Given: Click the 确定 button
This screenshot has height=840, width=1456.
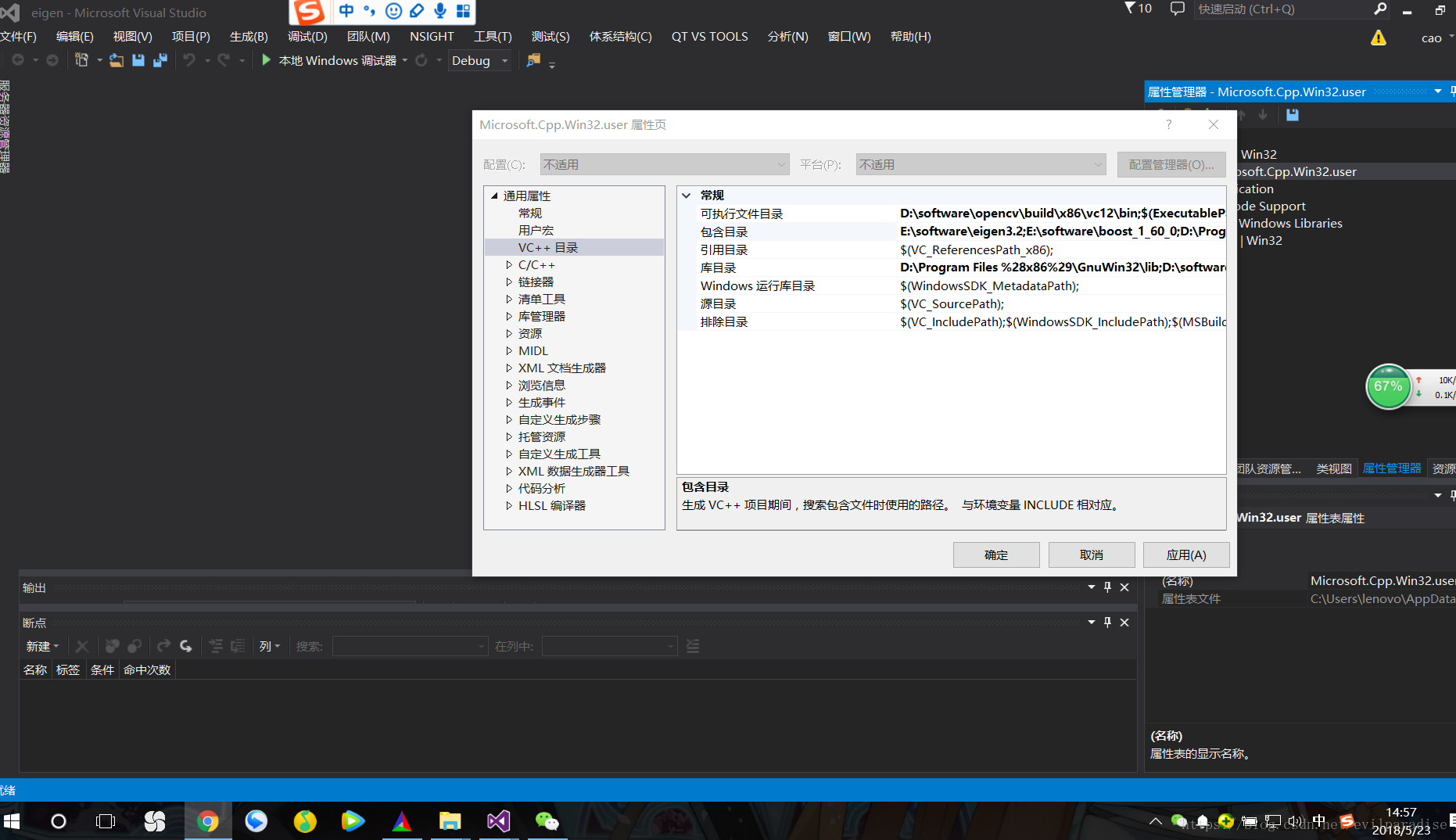Looking at the screenshot, I should tap(996, 555).
